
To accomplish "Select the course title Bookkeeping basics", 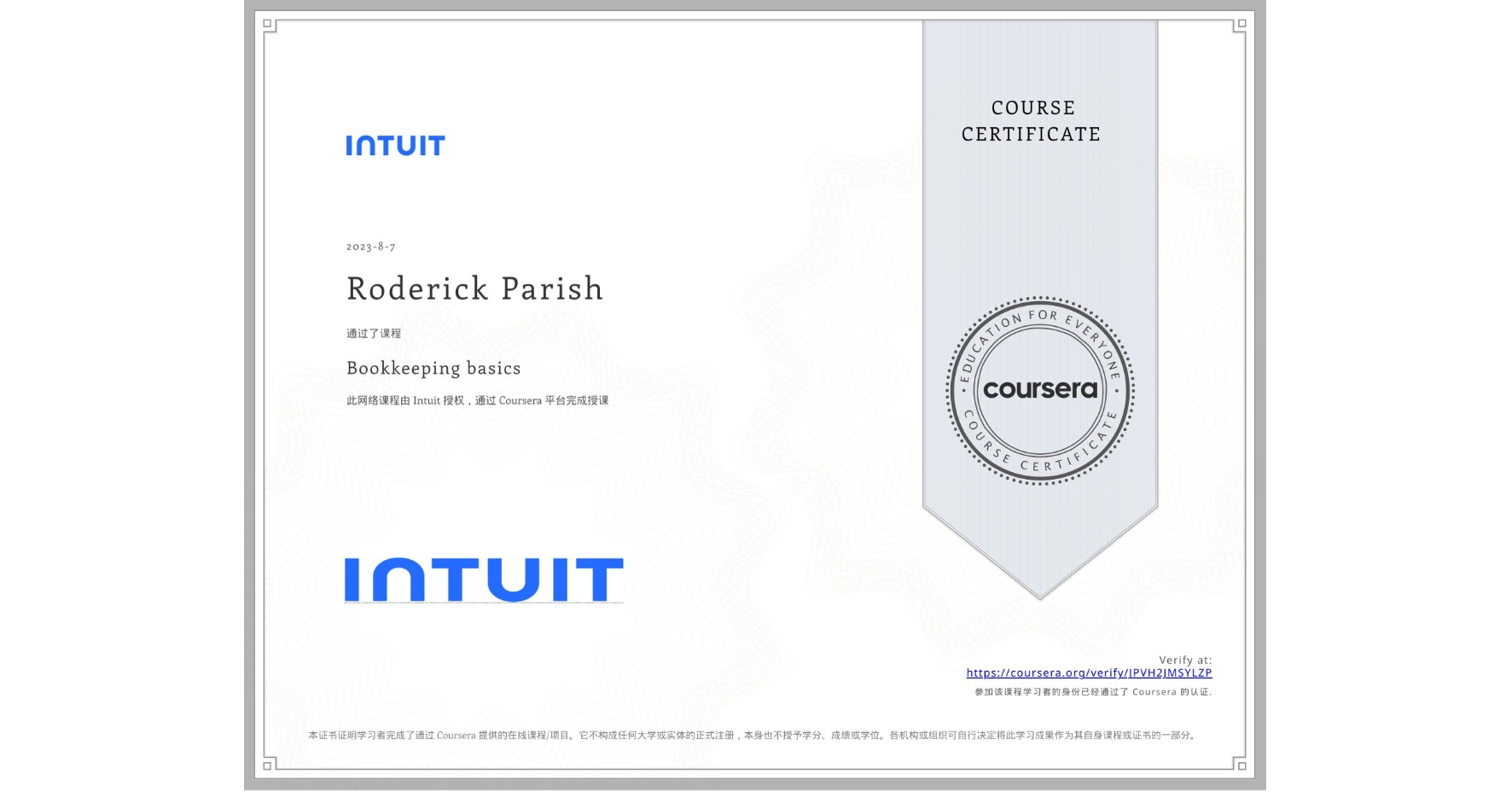I will point(433,368).
